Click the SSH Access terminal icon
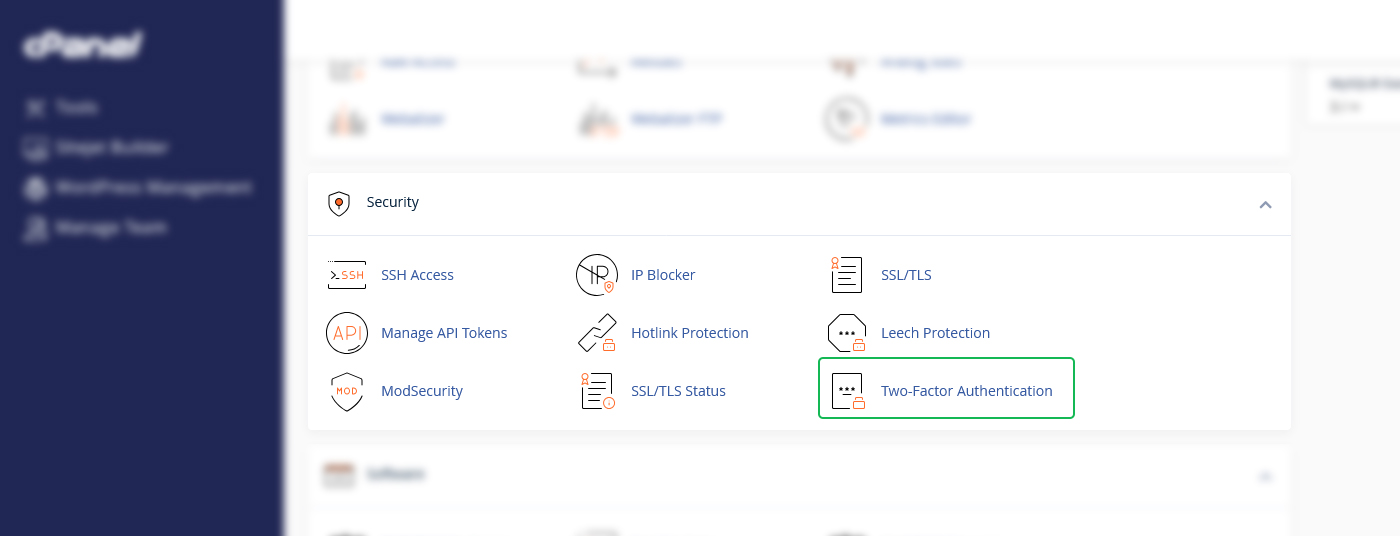The image size is (1400, 536). tap(347, 275)
